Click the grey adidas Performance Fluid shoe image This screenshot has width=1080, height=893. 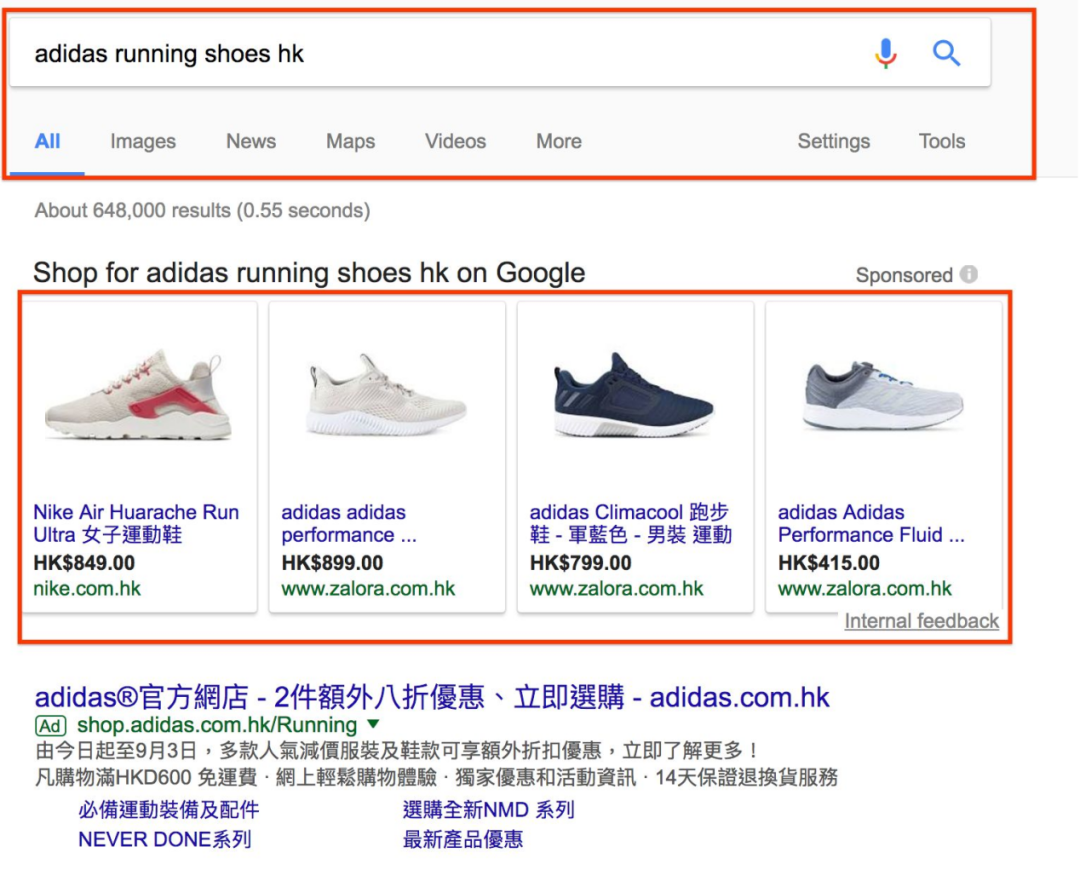[x=883, y=396]
